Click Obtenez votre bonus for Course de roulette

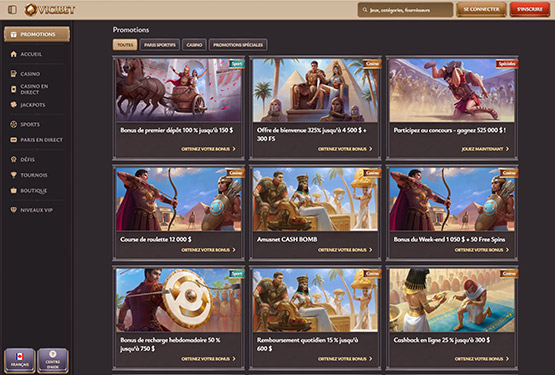point(208,250)
